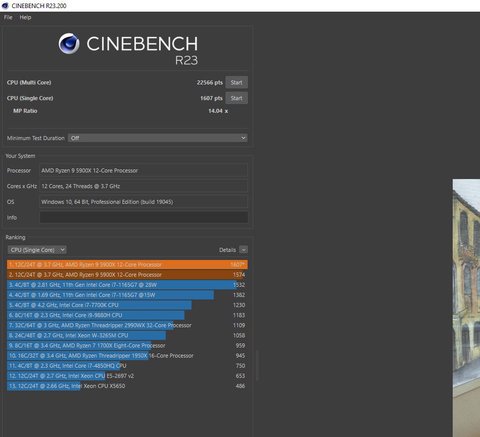
Task: Select ranking row 8 Xeon W-3265M
Action: pos(127,335)
